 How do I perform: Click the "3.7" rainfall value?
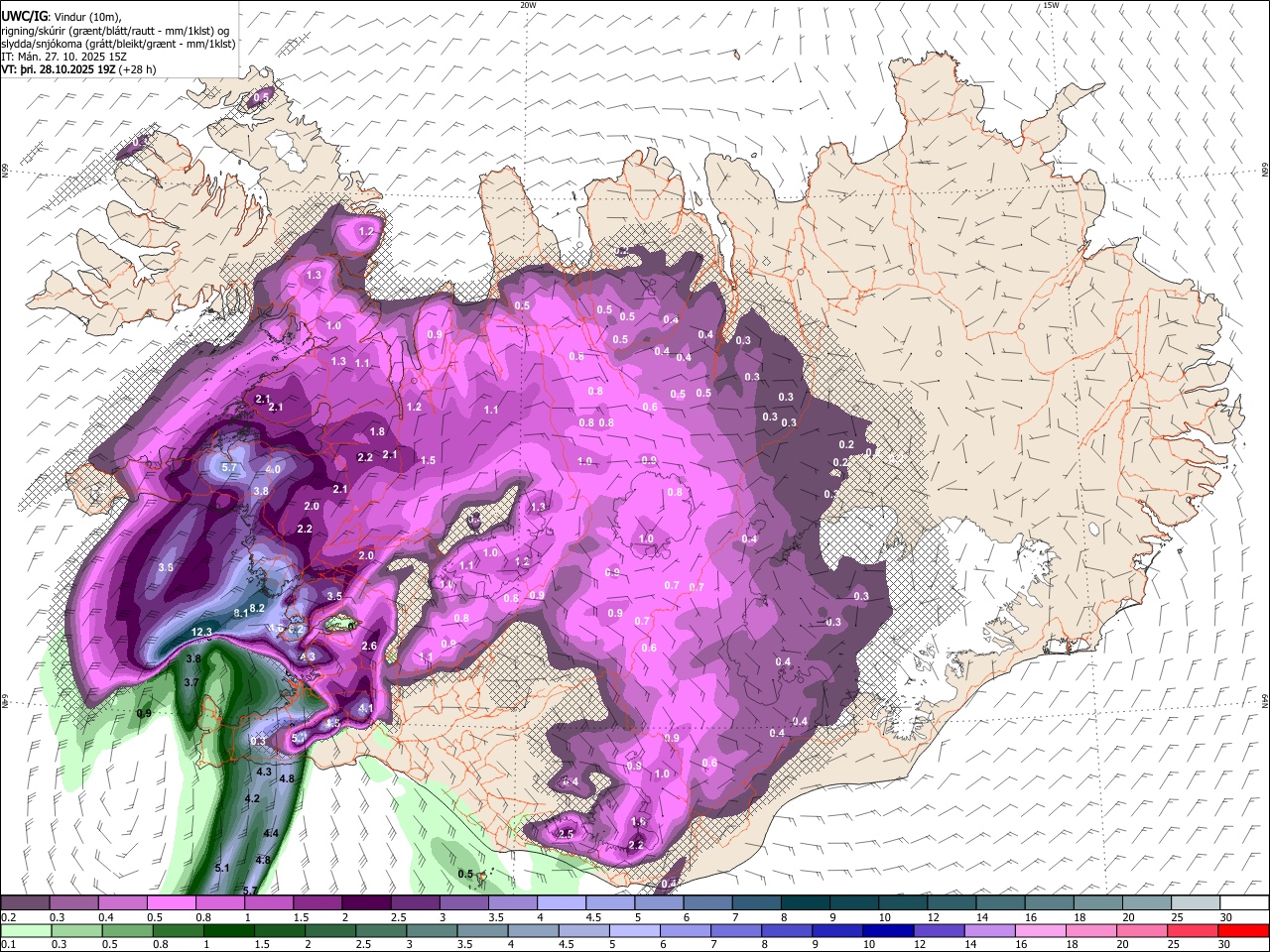[x=191, y=683]
